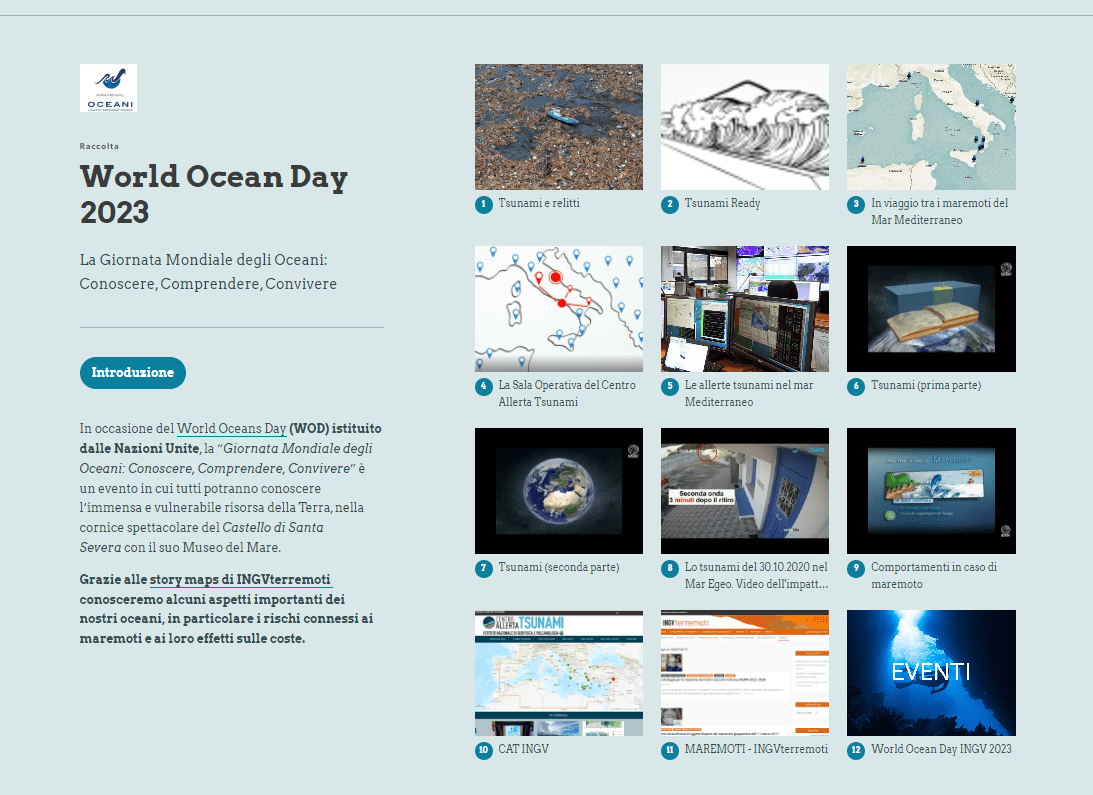
Task: Select the tsunami alert control room thumbnail
Action: tap(744, 309)
